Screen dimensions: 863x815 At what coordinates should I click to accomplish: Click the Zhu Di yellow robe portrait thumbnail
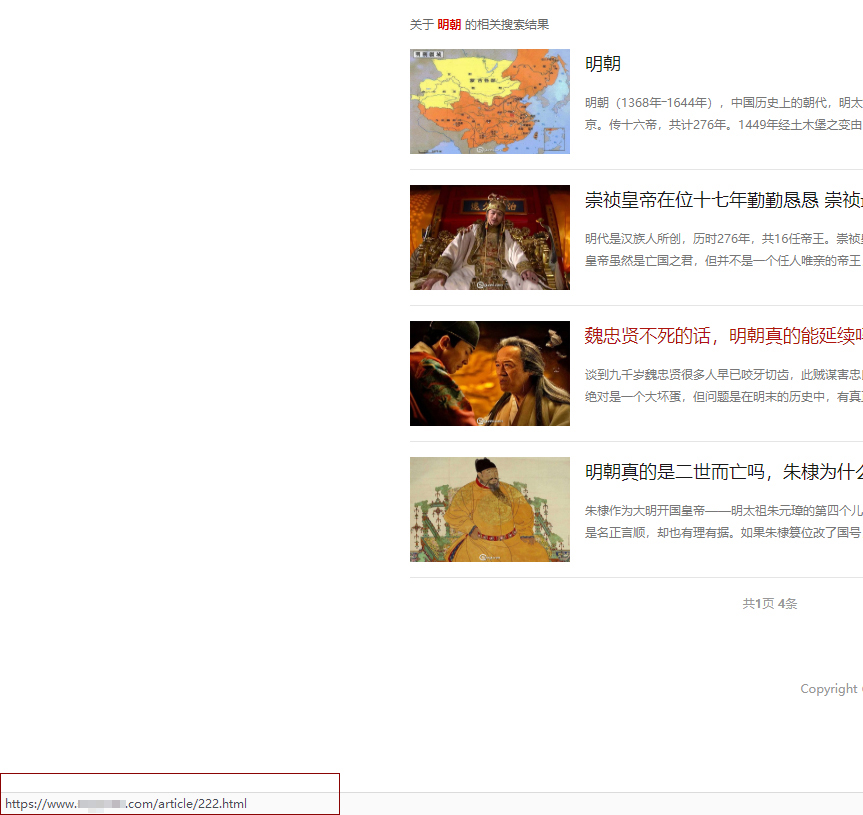(490, 509)
